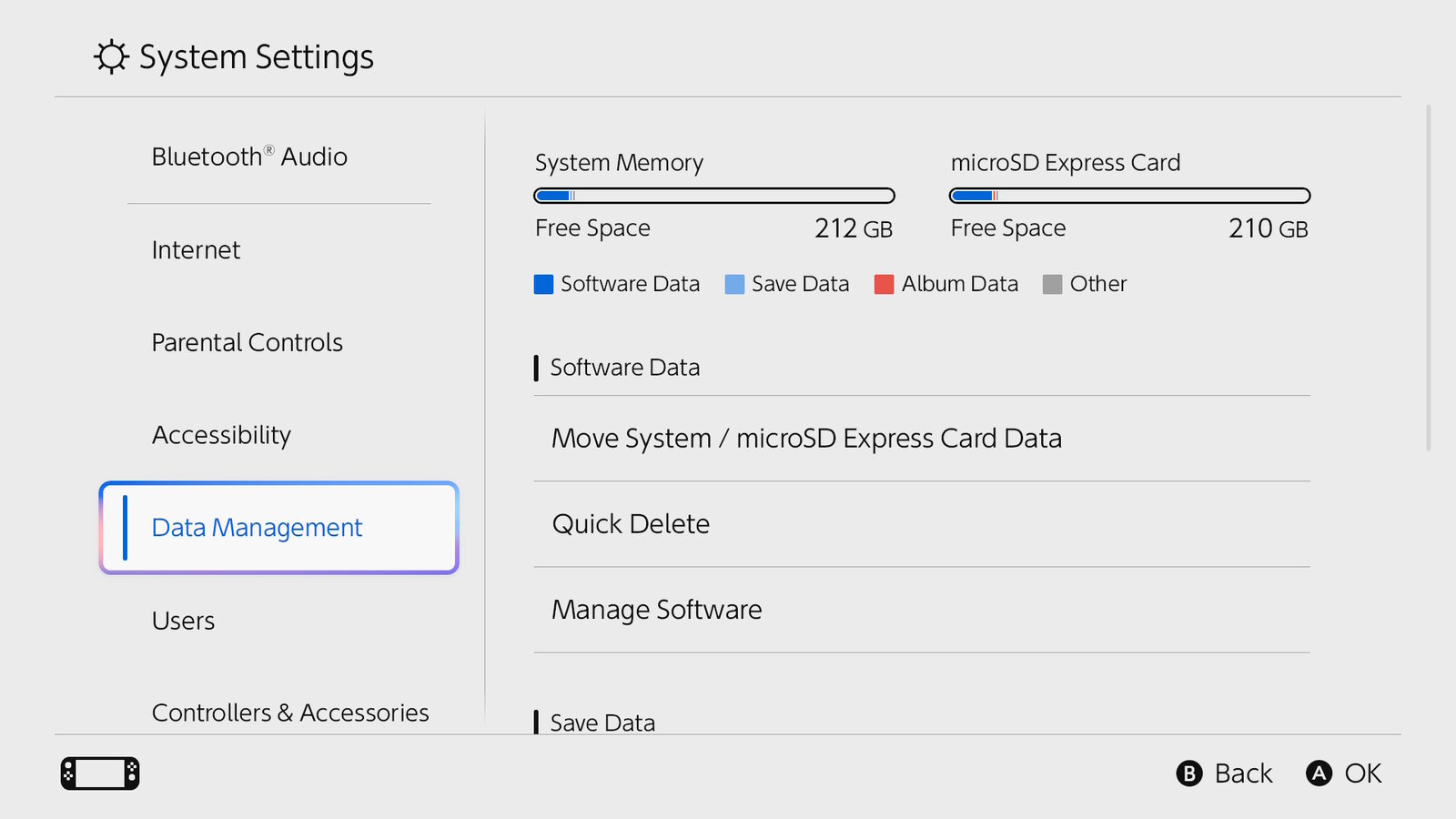
Task: Click the microSD Express Card label
Action: [x=1066, y=163]
